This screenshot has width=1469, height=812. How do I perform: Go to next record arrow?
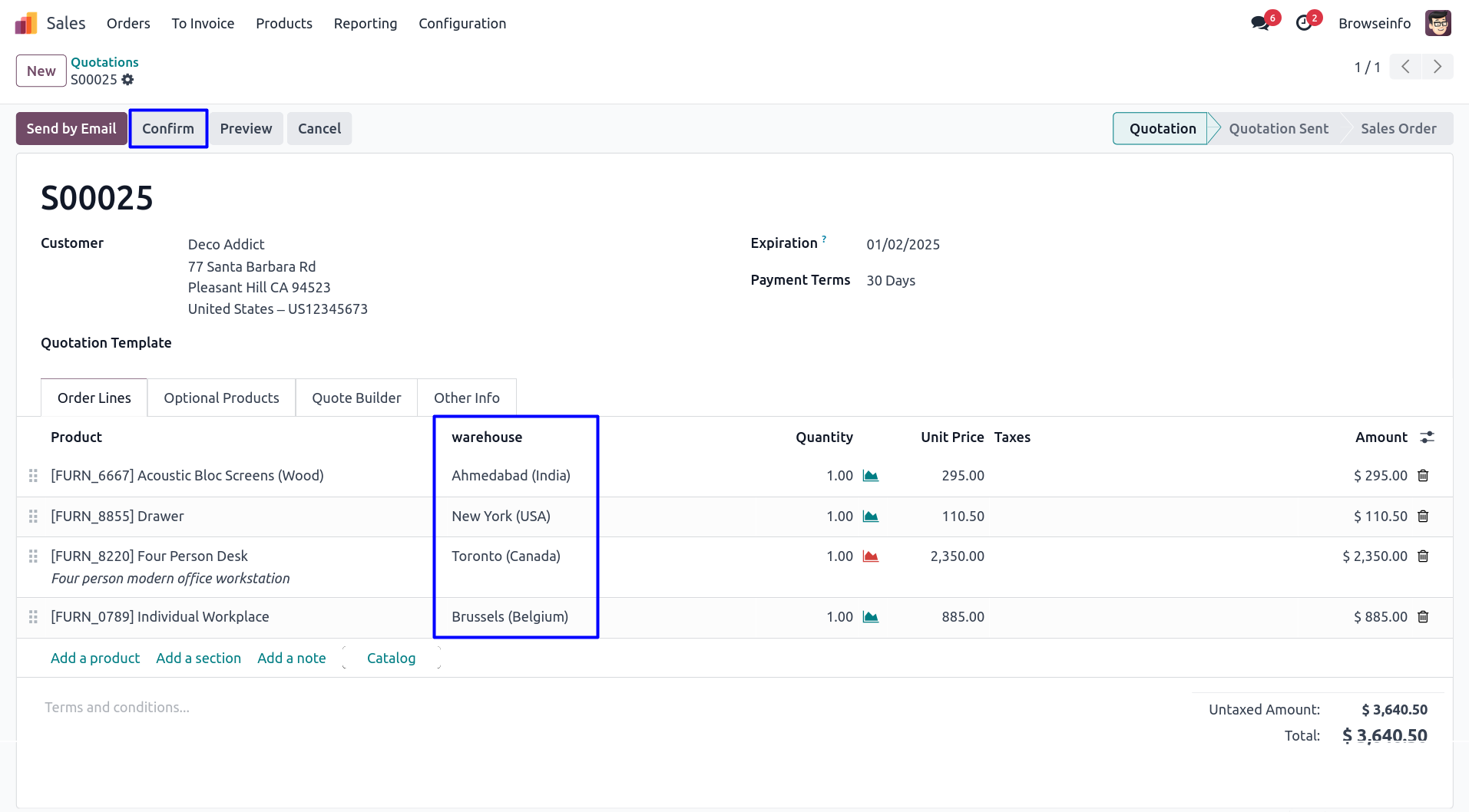[x=1437, y=68]
